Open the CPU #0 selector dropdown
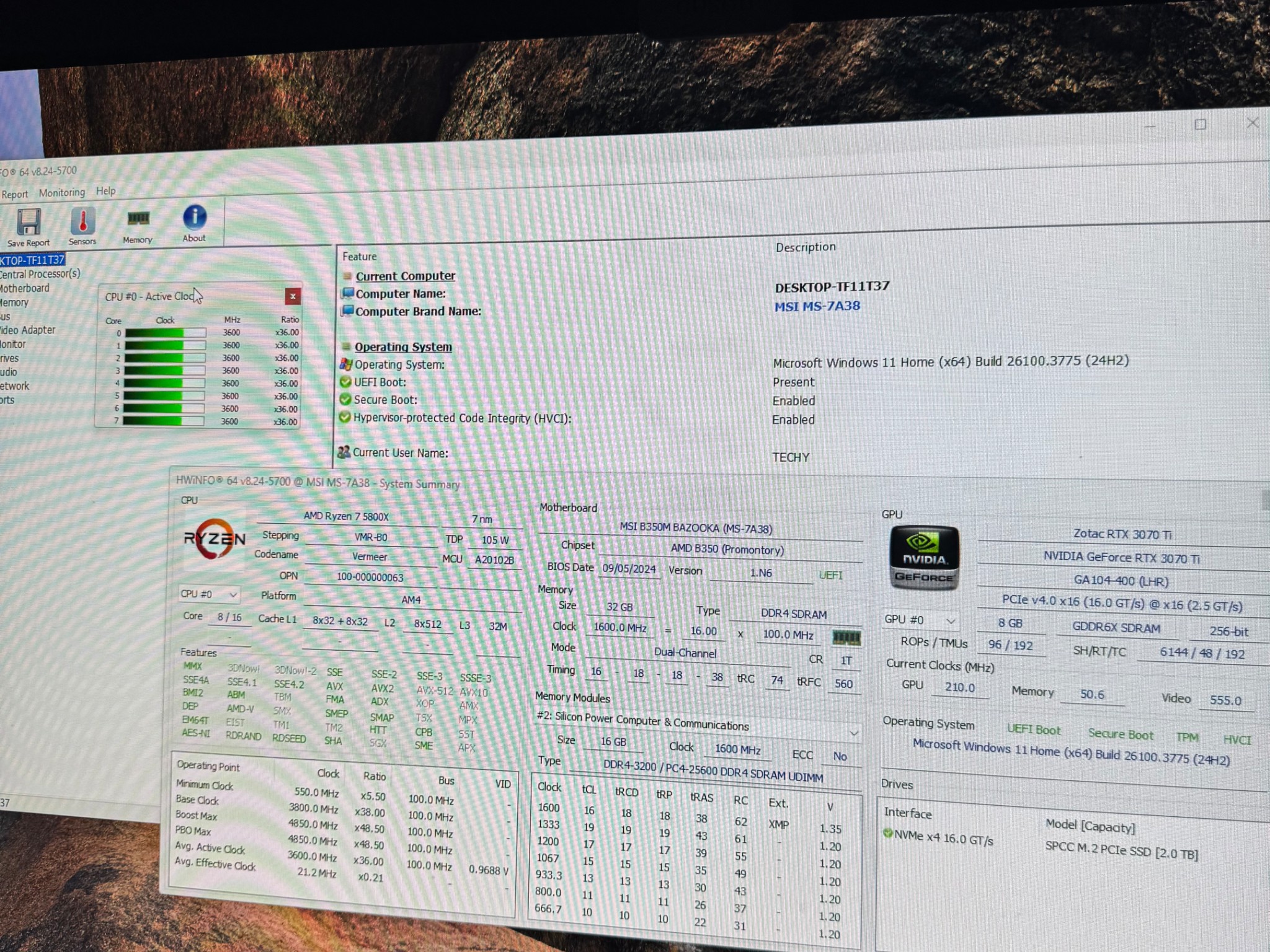1270x952 pixels. tap(209, 594)
